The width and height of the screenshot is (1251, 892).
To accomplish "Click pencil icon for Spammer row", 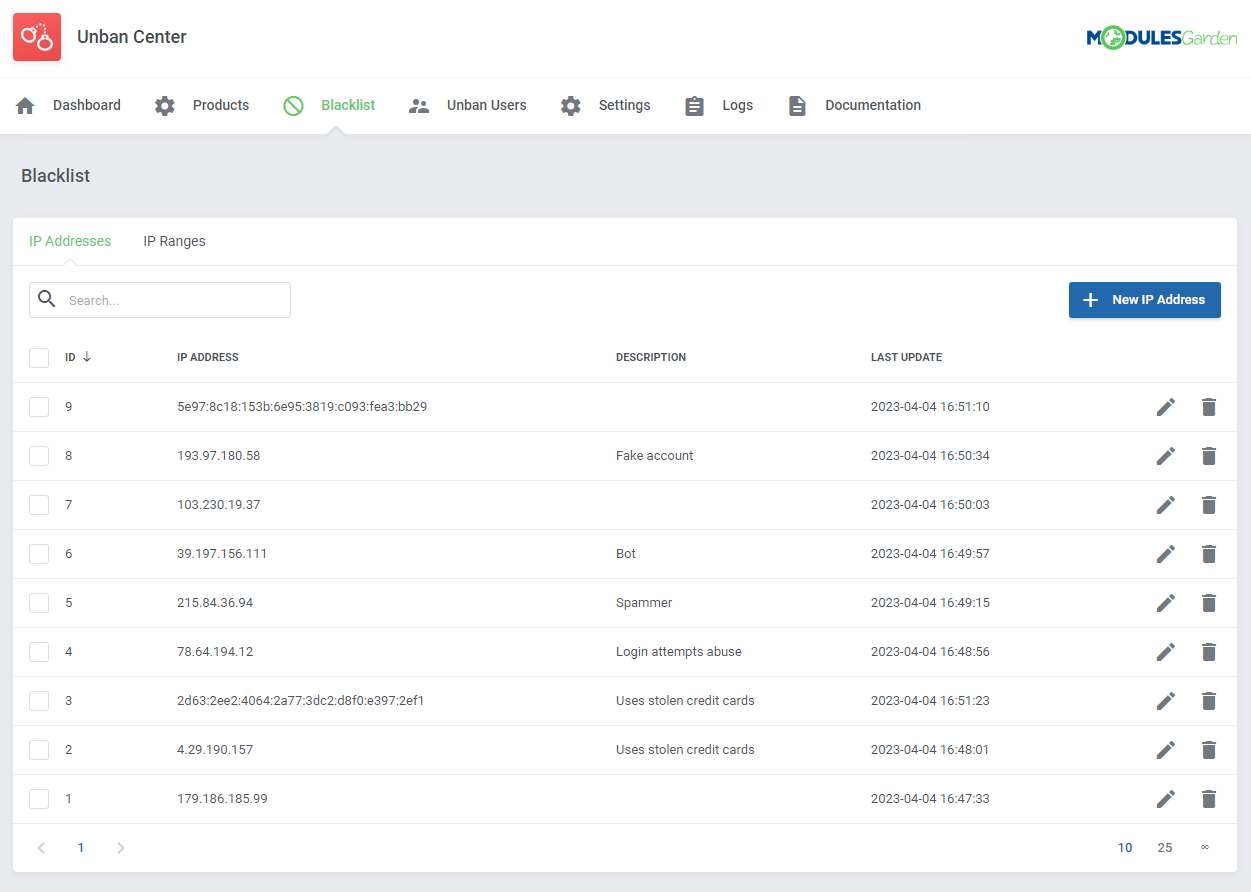I will 1165,603.
